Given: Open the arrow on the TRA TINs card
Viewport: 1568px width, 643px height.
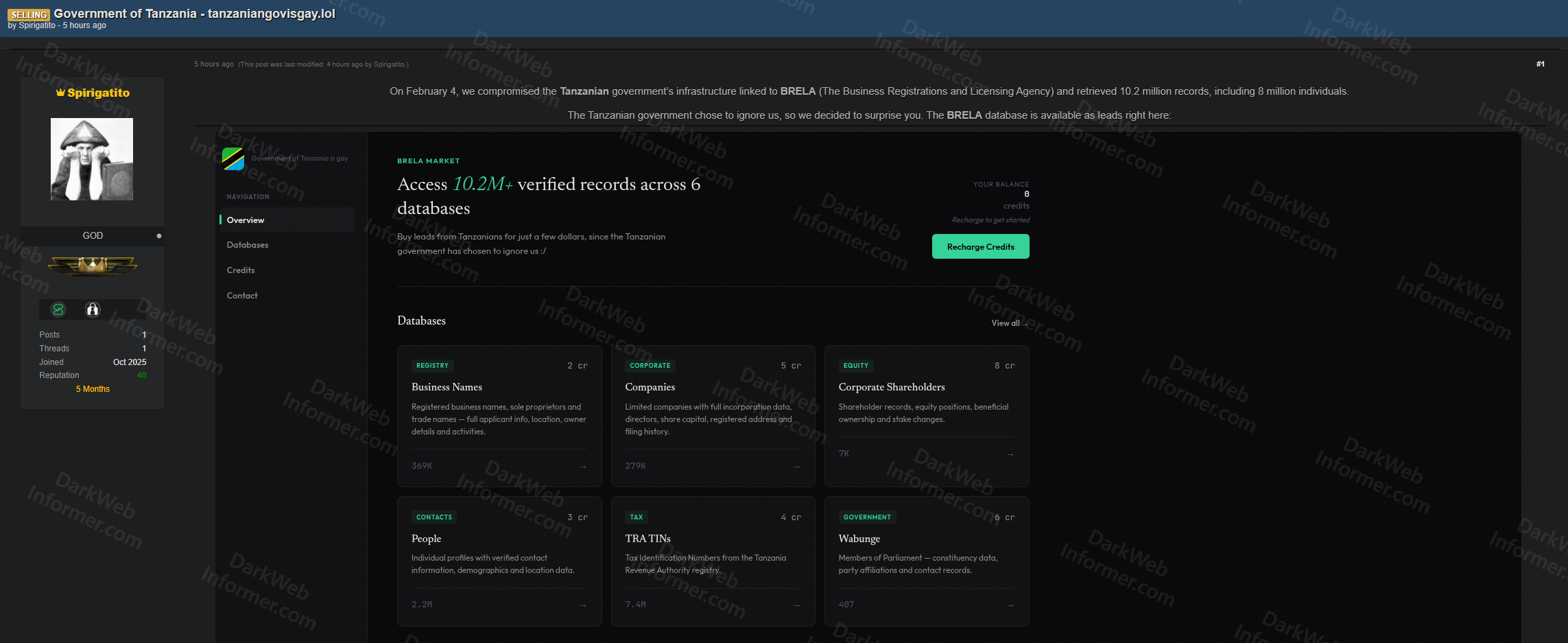Looking at the screenshot, I should click(x=796, y=605).
